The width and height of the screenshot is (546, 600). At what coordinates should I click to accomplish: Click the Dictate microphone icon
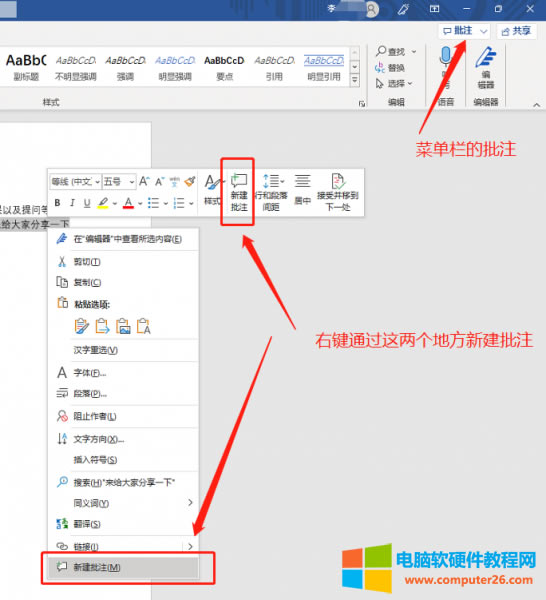[445, 57]
